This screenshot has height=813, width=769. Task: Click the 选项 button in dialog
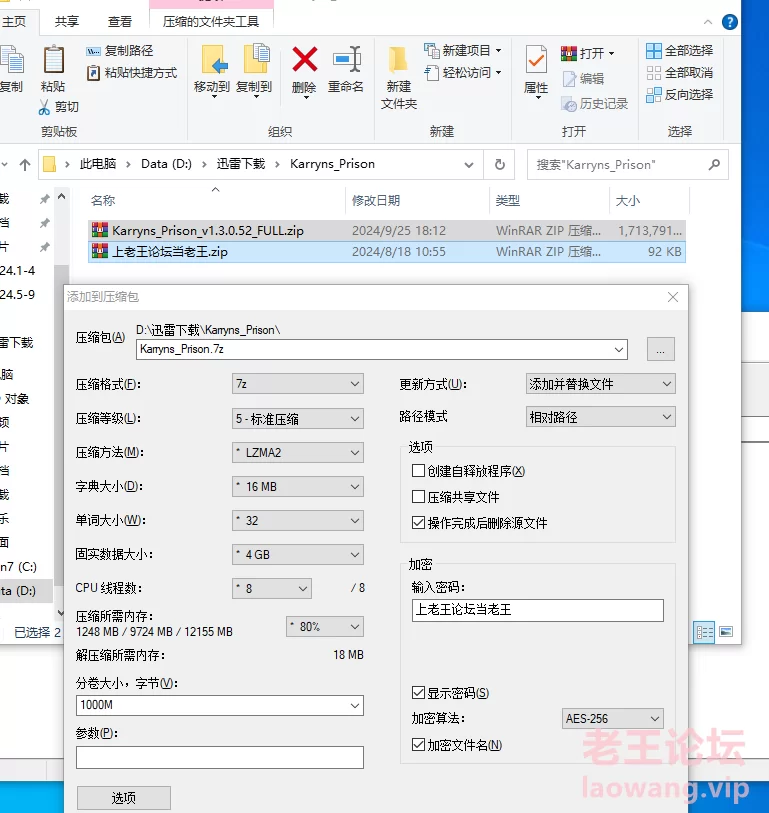[124, 798]
